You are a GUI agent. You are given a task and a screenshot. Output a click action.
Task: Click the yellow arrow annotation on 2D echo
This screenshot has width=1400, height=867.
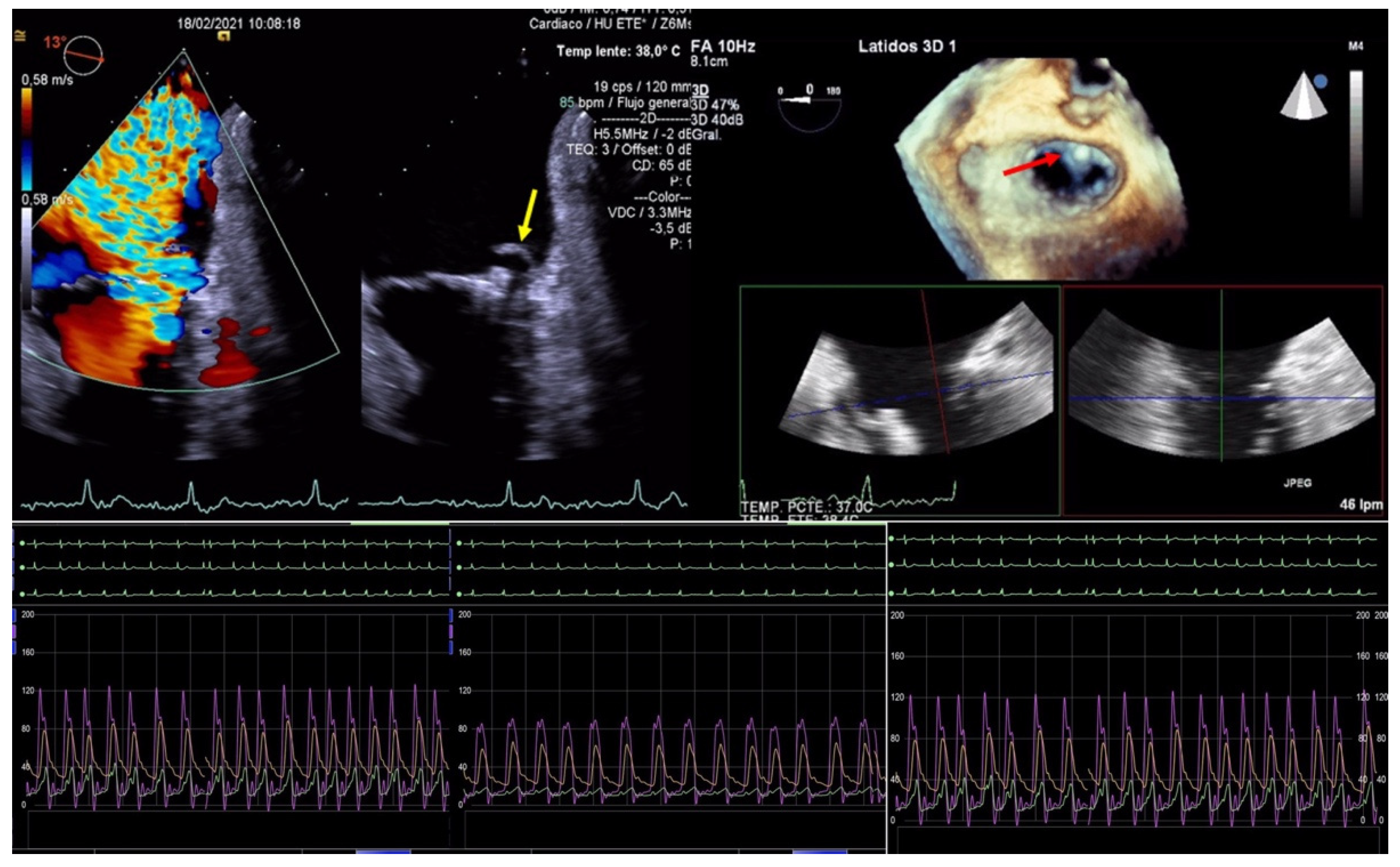528,214
